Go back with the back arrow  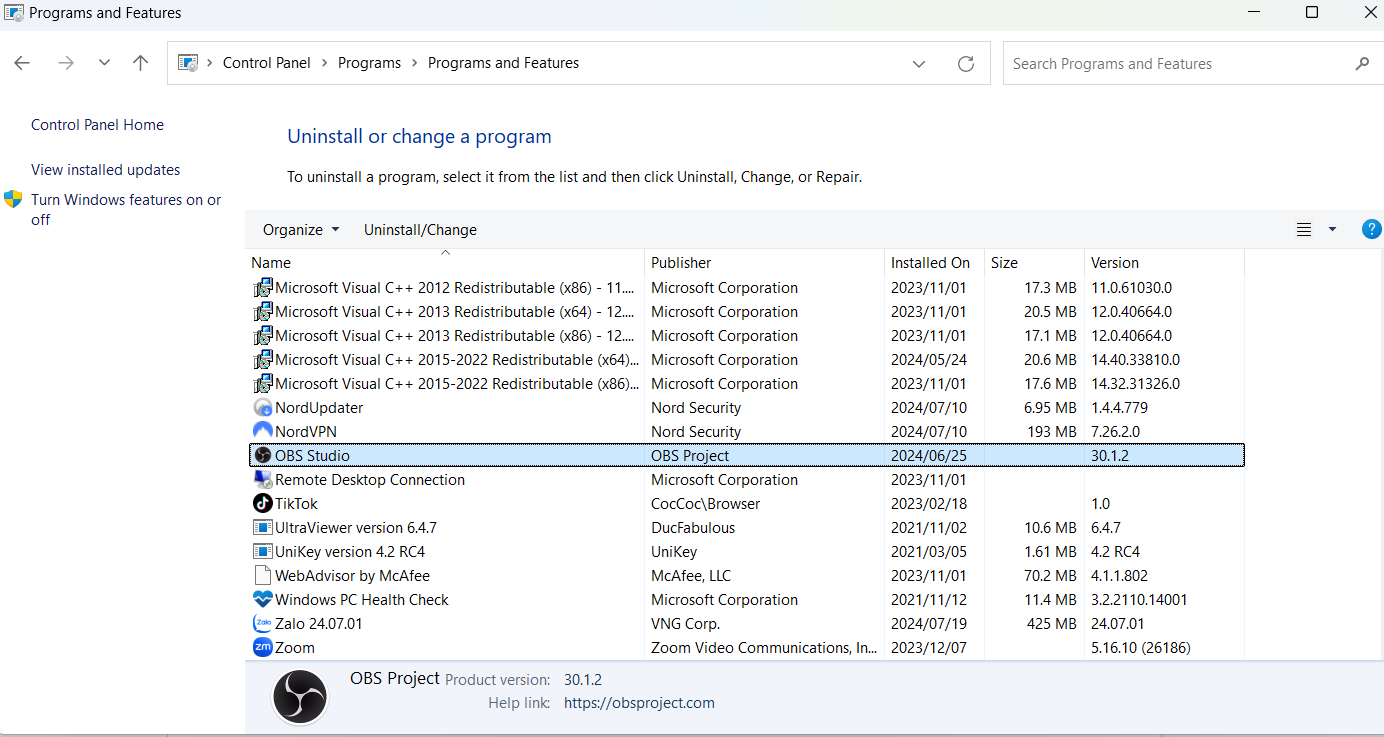coord(22,63)
